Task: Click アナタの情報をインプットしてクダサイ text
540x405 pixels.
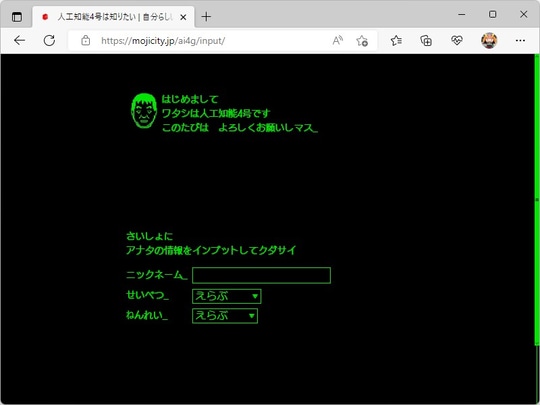Action: point(211,250)
